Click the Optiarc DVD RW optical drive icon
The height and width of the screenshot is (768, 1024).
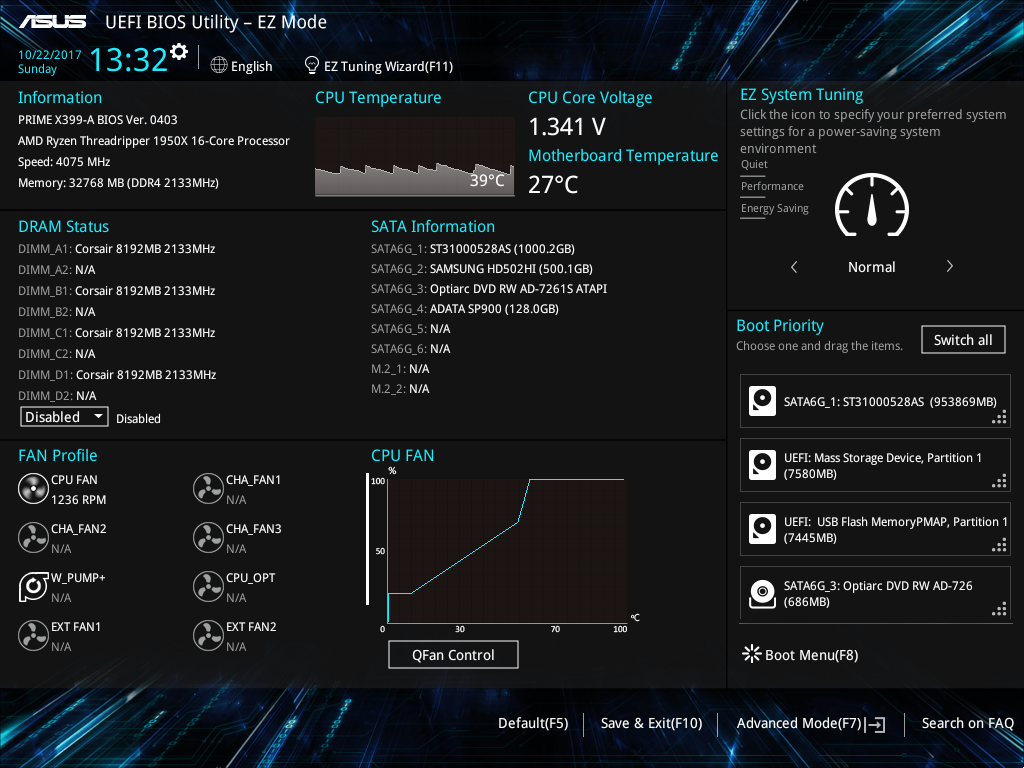pyautogui.click(x=762, y=593)
